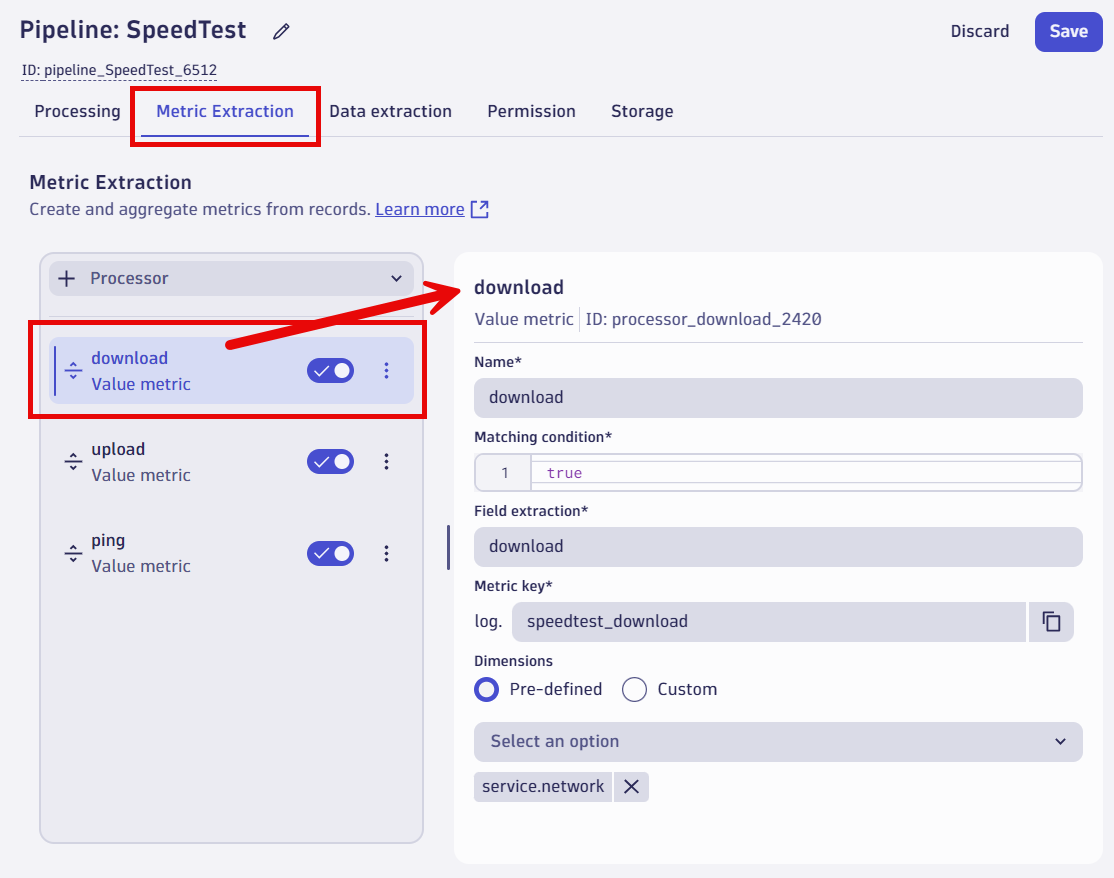Switch to the Permission tab
The height and width of the screenshot is (878, 1114).
point(531,112)
